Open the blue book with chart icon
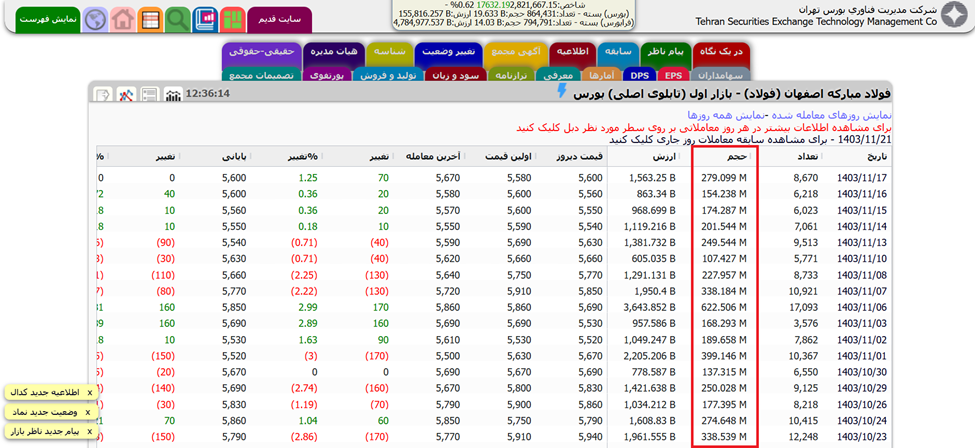Screen dimensions: 975x448 (x=205, y=20)
